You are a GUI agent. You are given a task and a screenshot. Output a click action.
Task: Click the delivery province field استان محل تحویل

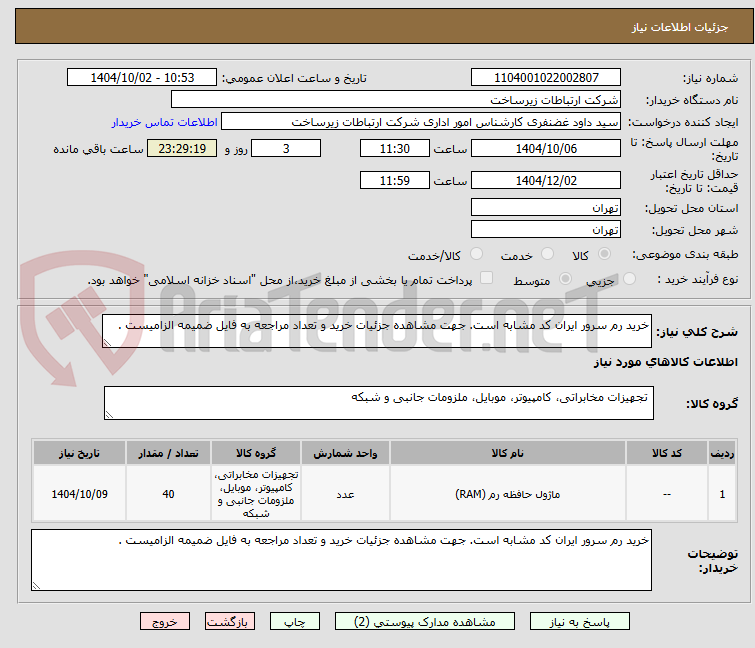546,207
